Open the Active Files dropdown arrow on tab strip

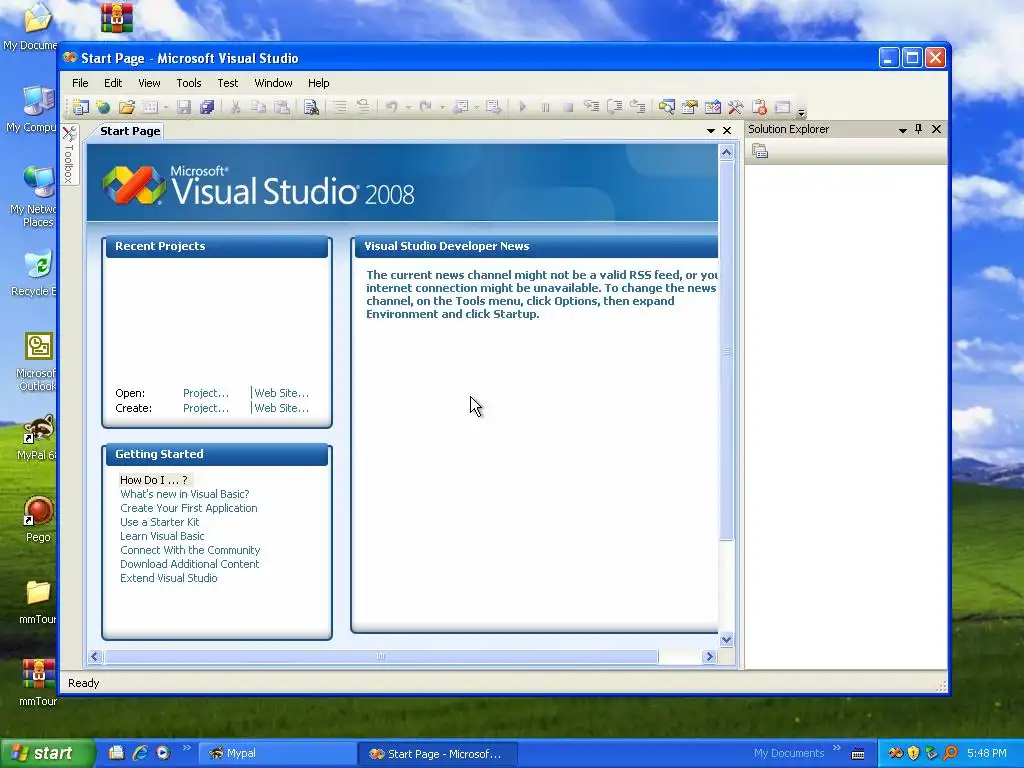[x=711, y=131]
